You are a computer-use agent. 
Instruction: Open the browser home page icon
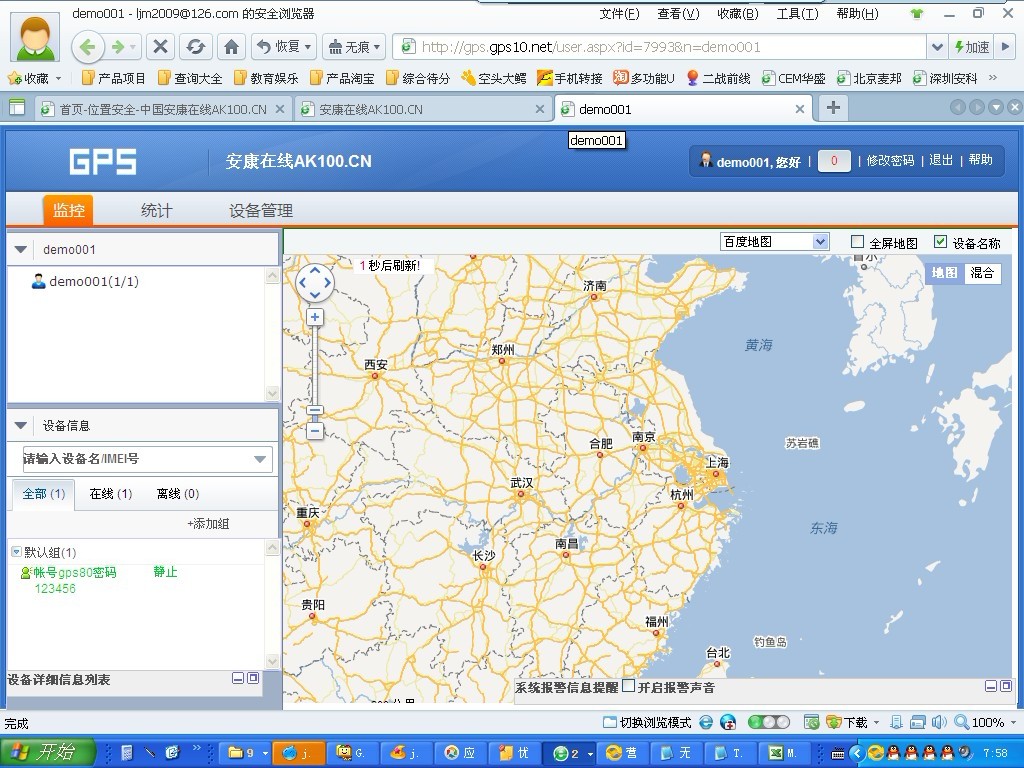point(231,47)
